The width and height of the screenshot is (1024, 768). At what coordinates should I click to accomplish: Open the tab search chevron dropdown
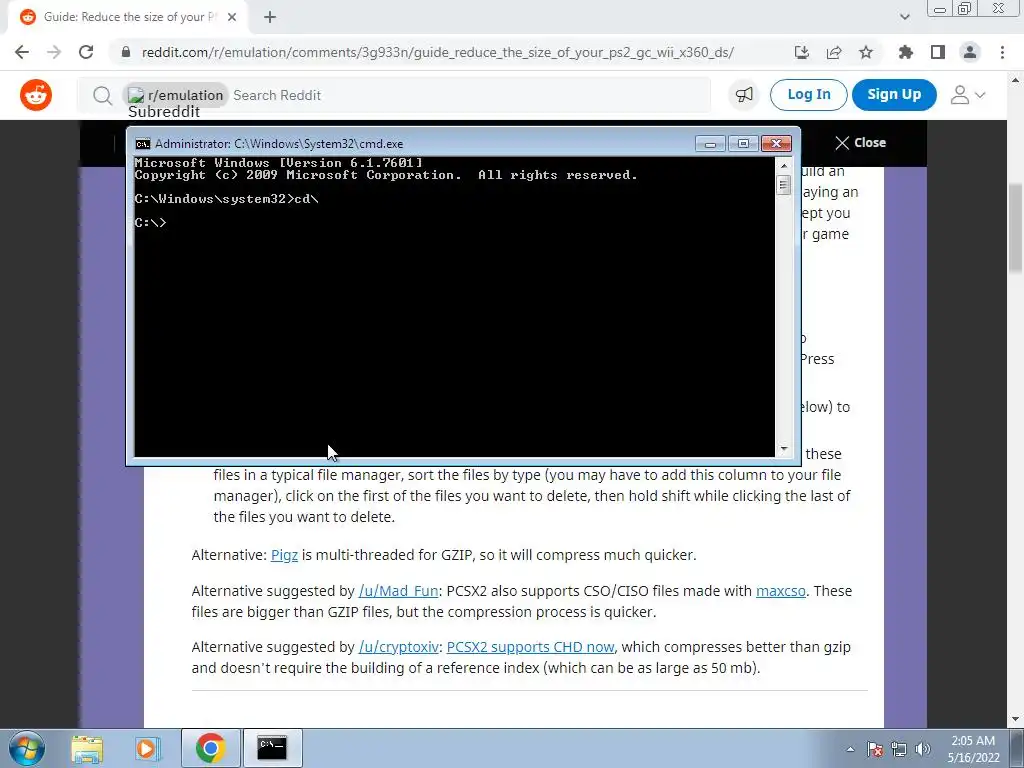(904, 18)
